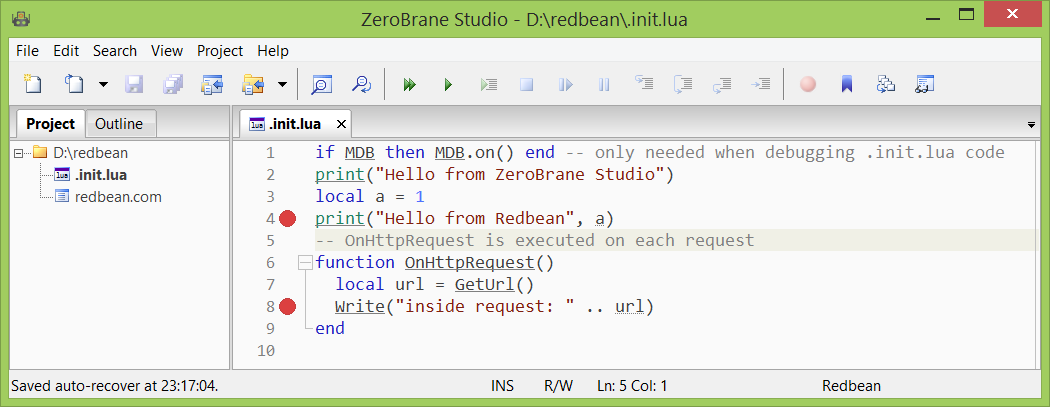Open the Help menu
This screenshot has height=407, width=1050.
click(x=273, y=51)
